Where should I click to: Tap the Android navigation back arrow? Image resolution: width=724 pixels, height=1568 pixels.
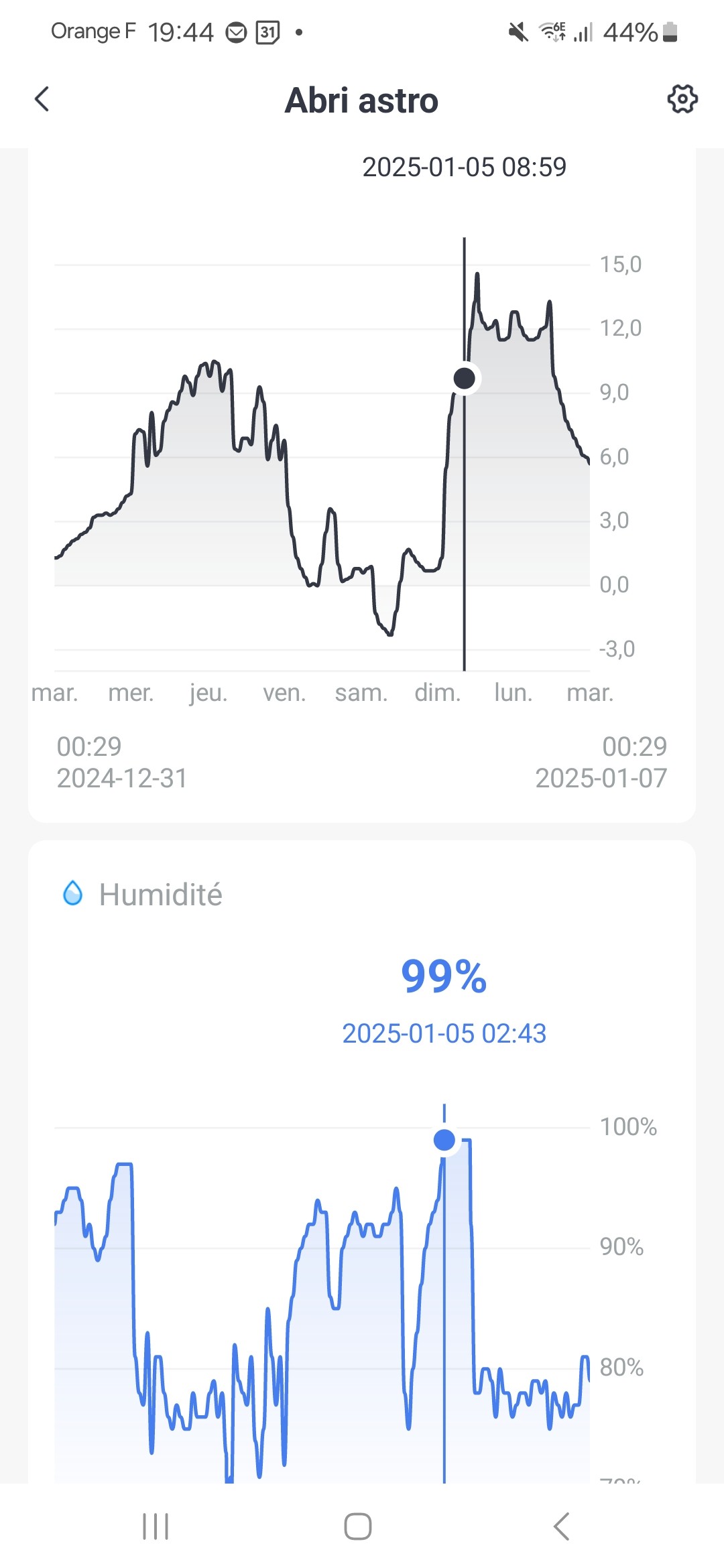pyautogui.click(x=562, y=1526)
